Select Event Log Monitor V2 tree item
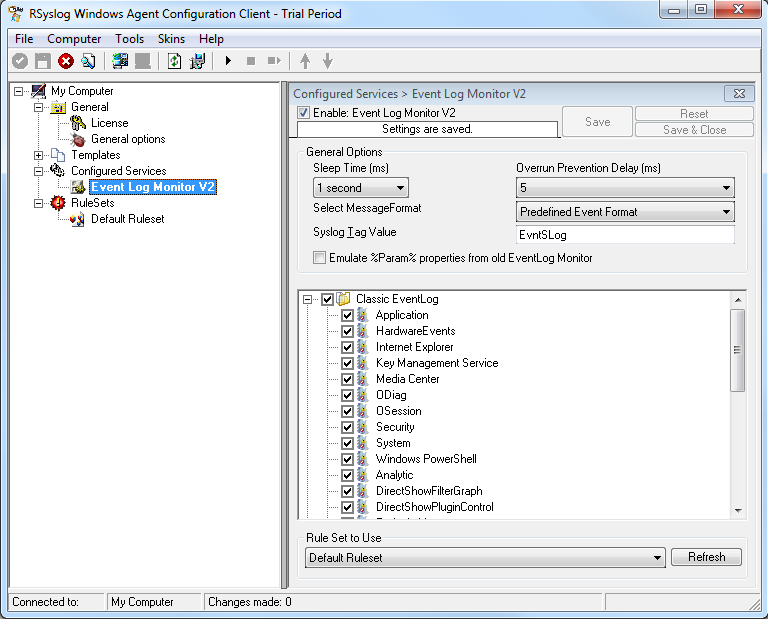 pyautogui.click(x=153, y=187)
